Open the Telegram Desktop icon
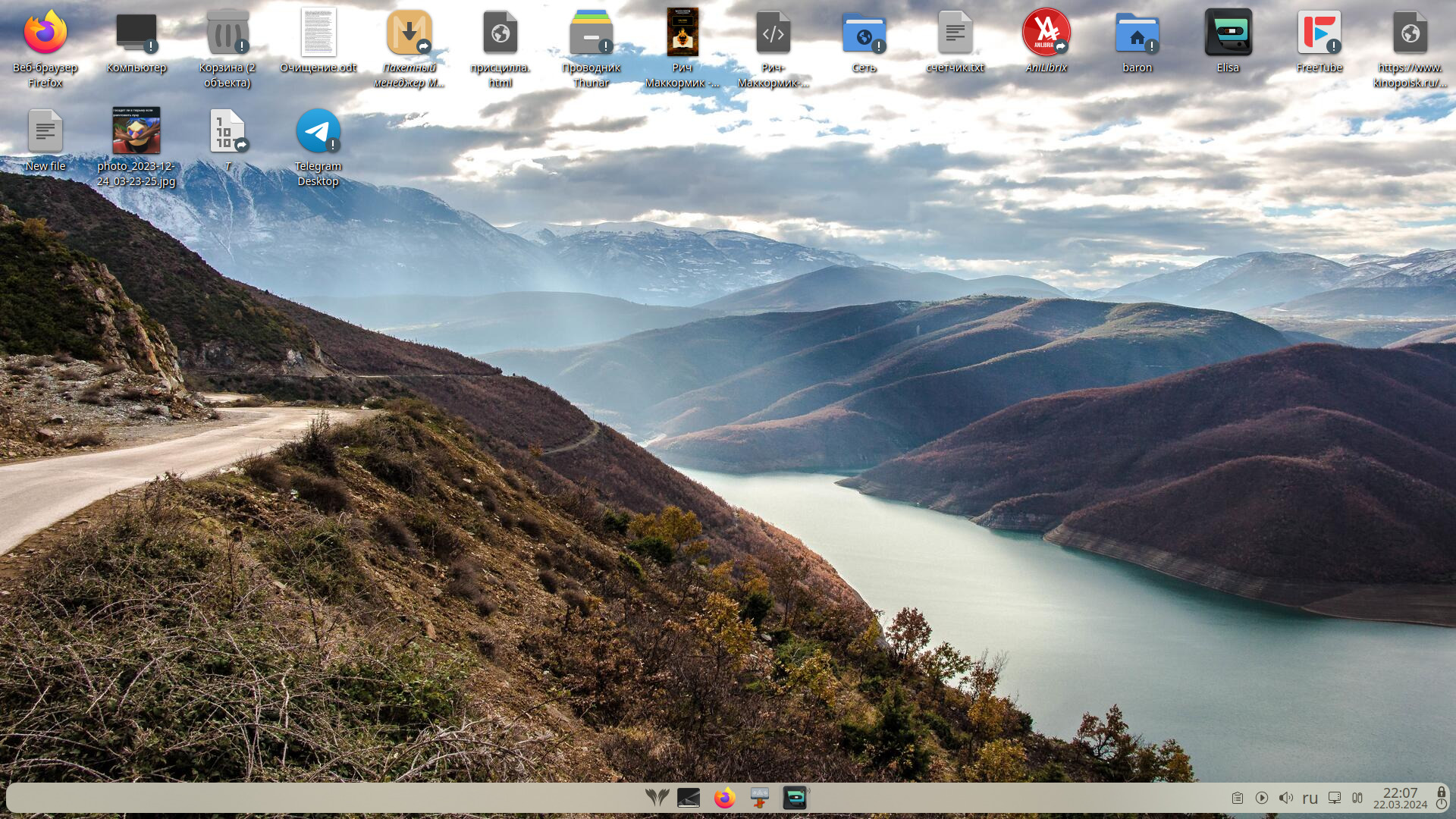The height and width of the screenshot is (819, 1456). click(318, 132)
